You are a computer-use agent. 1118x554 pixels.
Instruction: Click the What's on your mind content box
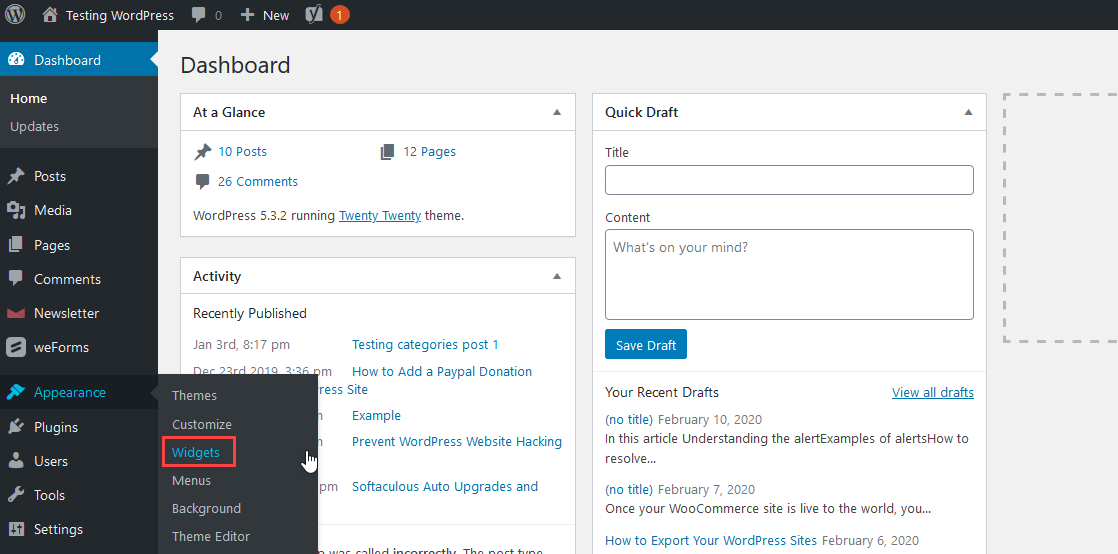pos(789,274)
